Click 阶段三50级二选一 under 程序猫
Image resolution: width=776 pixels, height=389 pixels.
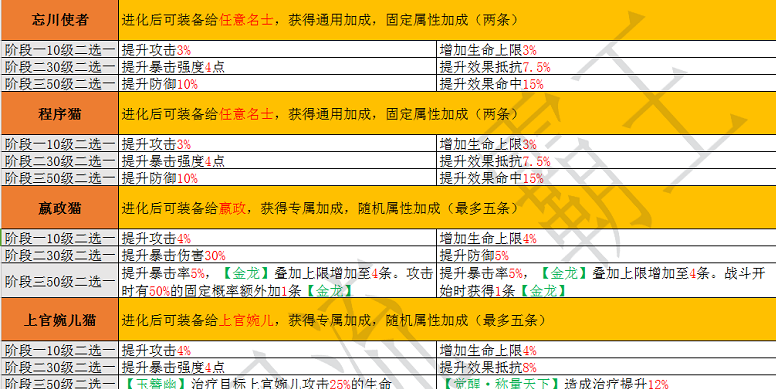click(x=59, y=177)
